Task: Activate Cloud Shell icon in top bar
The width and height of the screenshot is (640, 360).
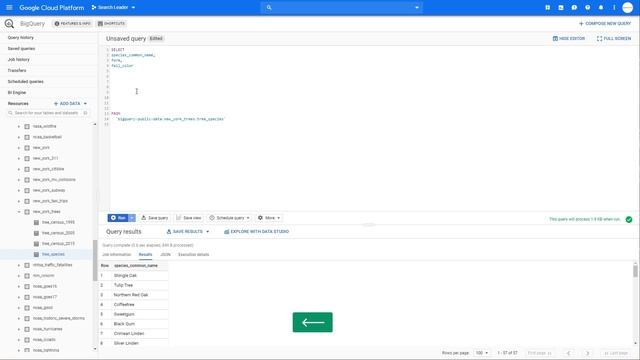Action: click(x=561, y=7)
